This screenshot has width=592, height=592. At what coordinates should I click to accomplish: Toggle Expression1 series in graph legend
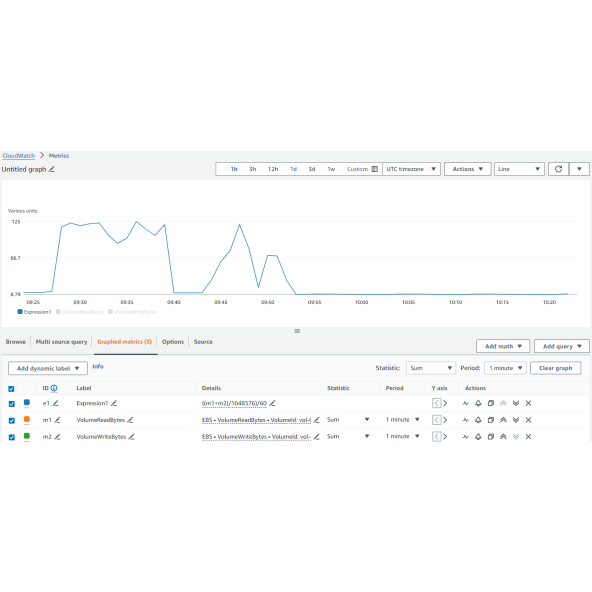pyautogui.click(x=34, y=312)
